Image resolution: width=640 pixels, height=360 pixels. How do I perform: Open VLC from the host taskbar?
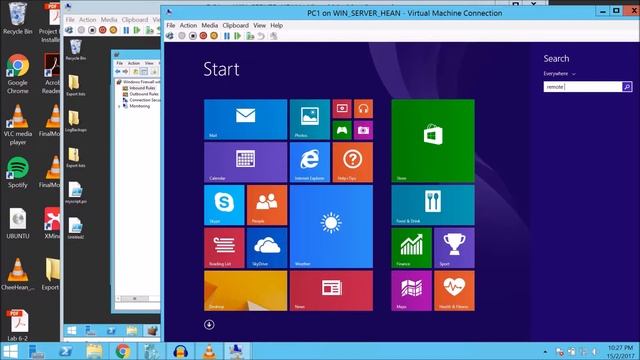point(209,351)
